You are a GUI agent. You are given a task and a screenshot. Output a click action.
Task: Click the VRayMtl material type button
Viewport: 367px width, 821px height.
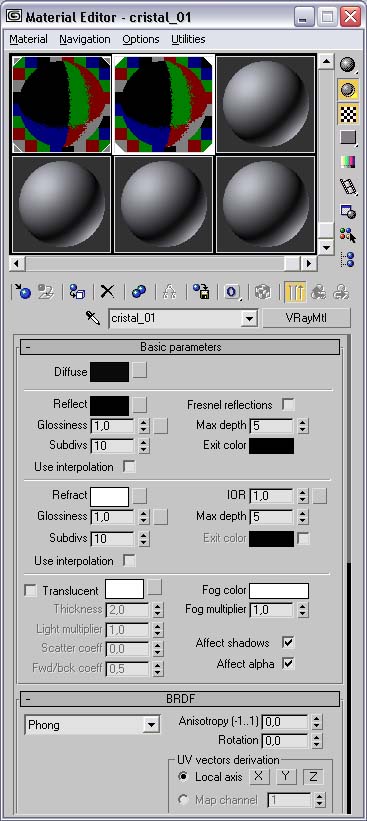click(306, 318)
